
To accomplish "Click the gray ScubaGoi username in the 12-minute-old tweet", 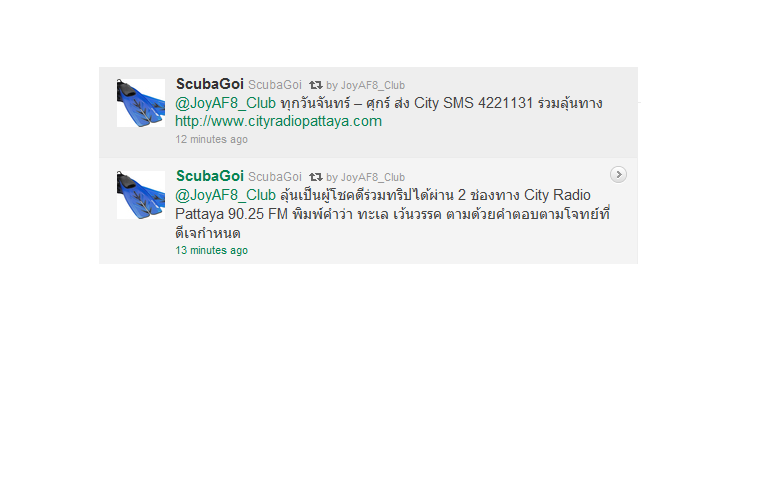I will click(275, 85).
